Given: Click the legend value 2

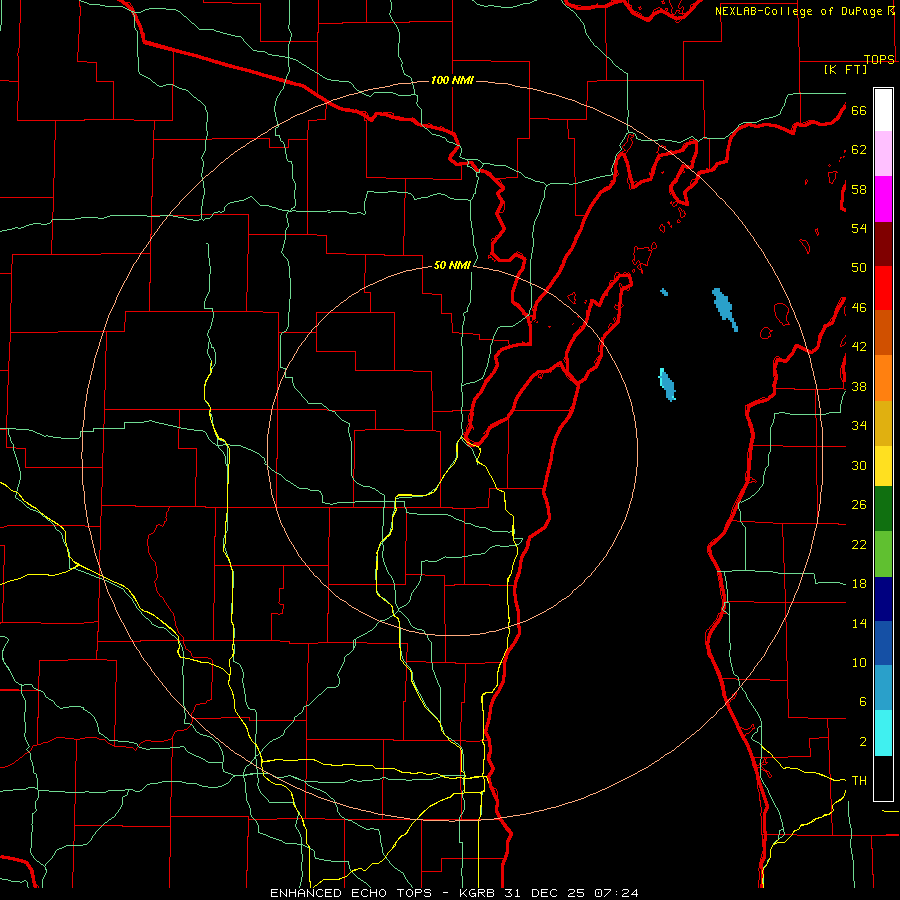Looking at the screenshot, I should [863, 742].
